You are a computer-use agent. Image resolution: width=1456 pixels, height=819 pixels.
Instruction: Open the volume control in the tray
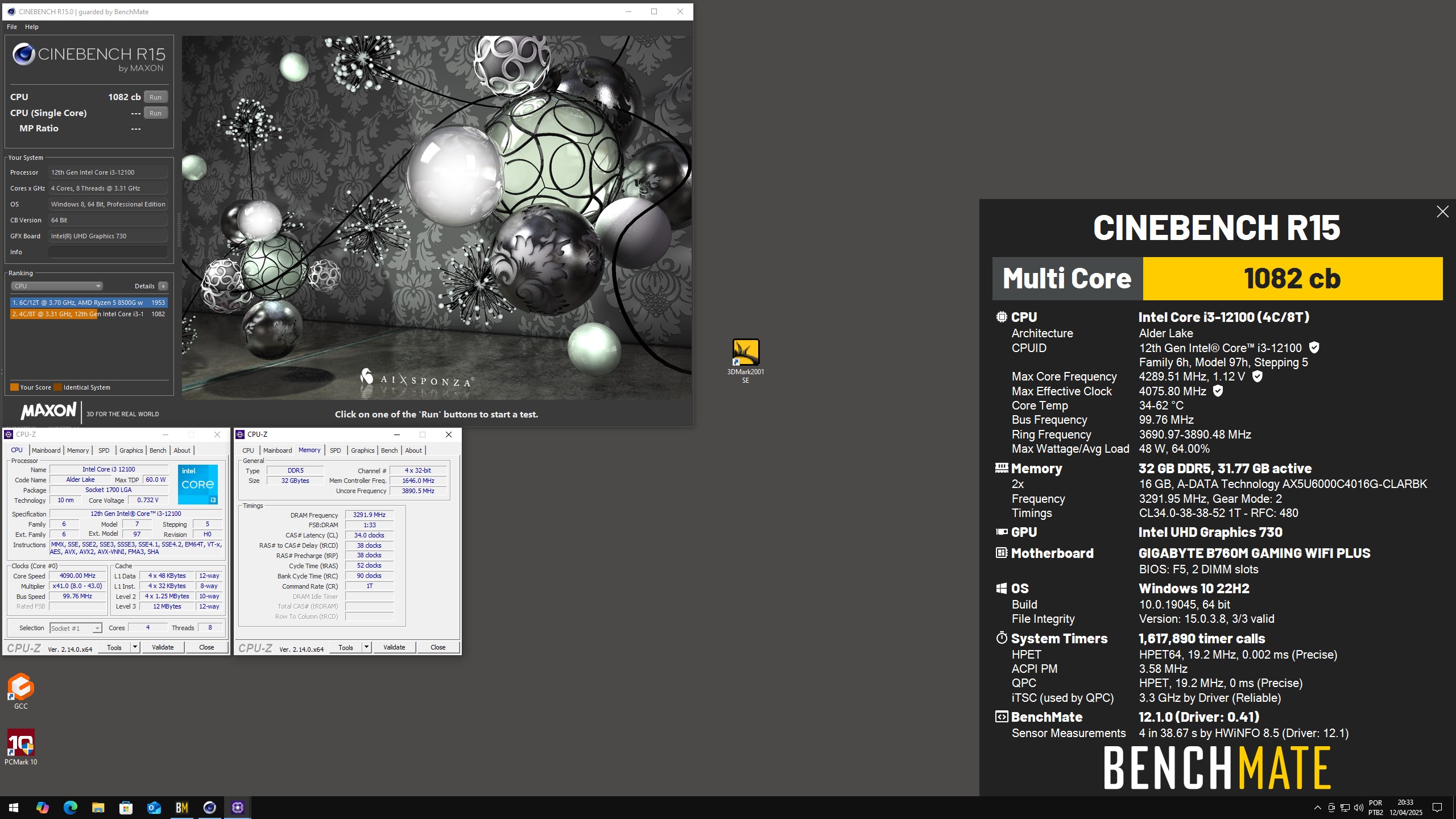tap(1358, 808)
